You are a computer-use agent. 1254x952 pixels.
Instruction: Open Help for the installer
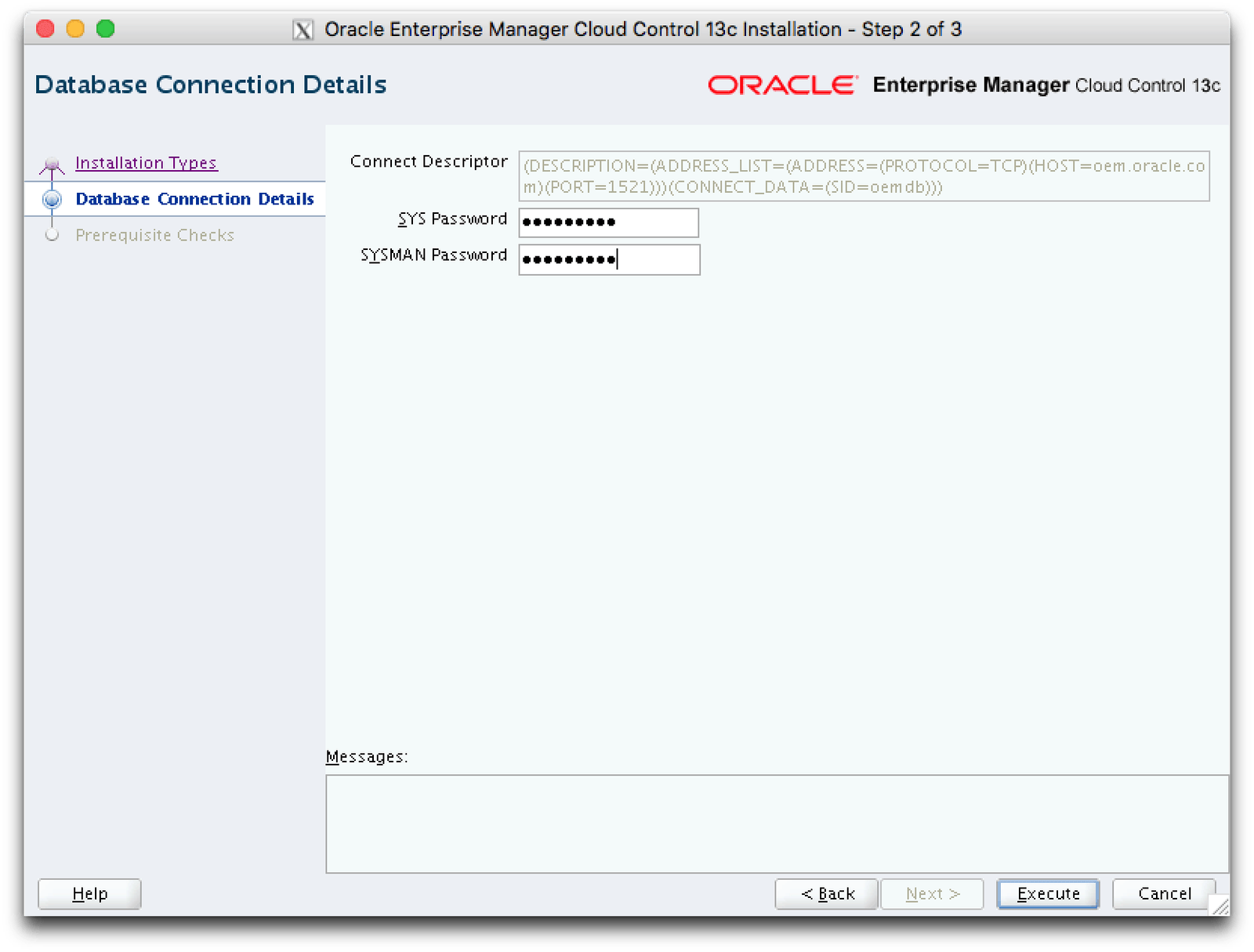pyautogui.click(x=89, y=894)
